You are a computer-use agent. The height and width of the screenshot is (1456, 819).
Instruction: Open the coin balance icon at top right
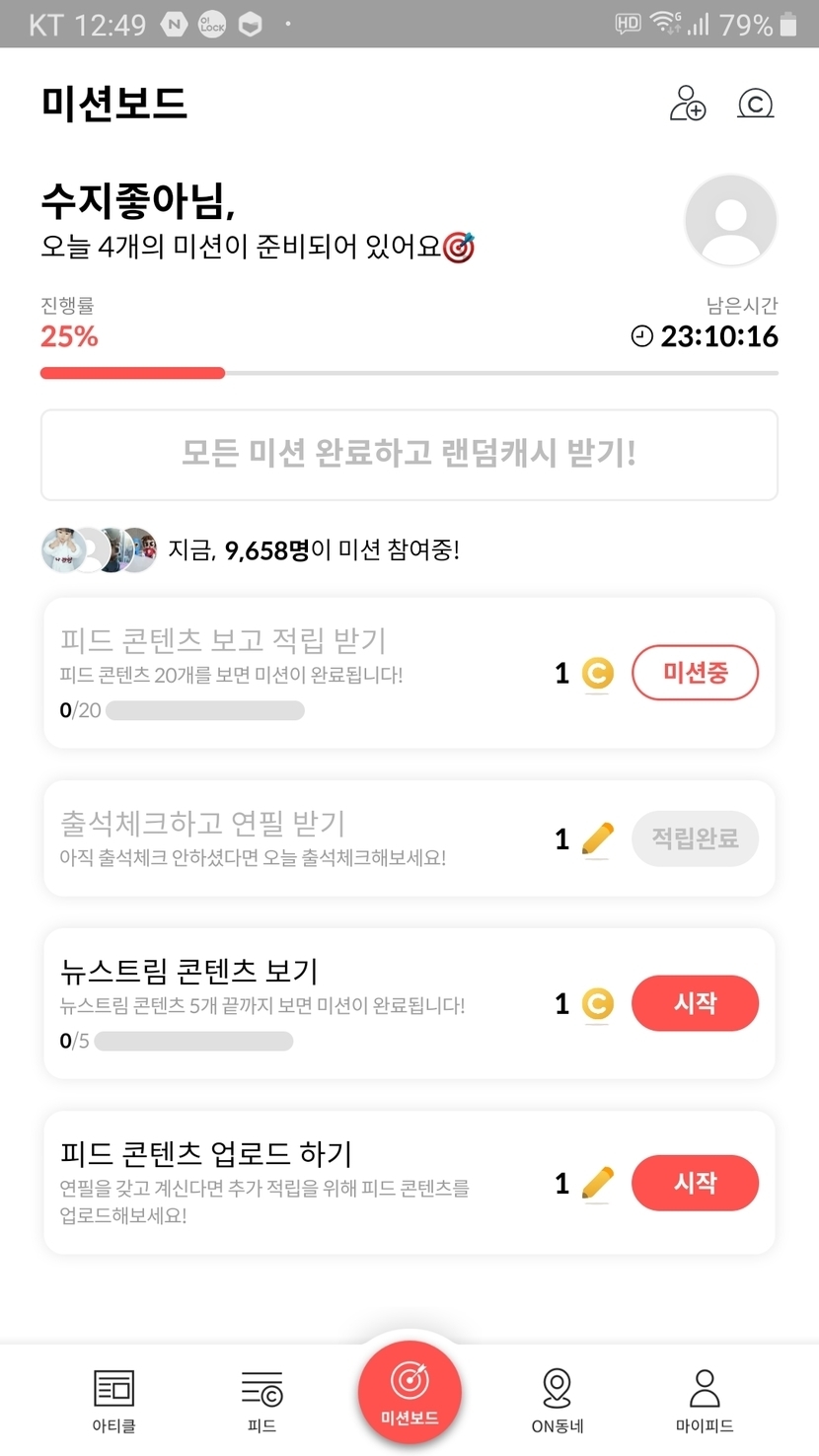[756, 103]
